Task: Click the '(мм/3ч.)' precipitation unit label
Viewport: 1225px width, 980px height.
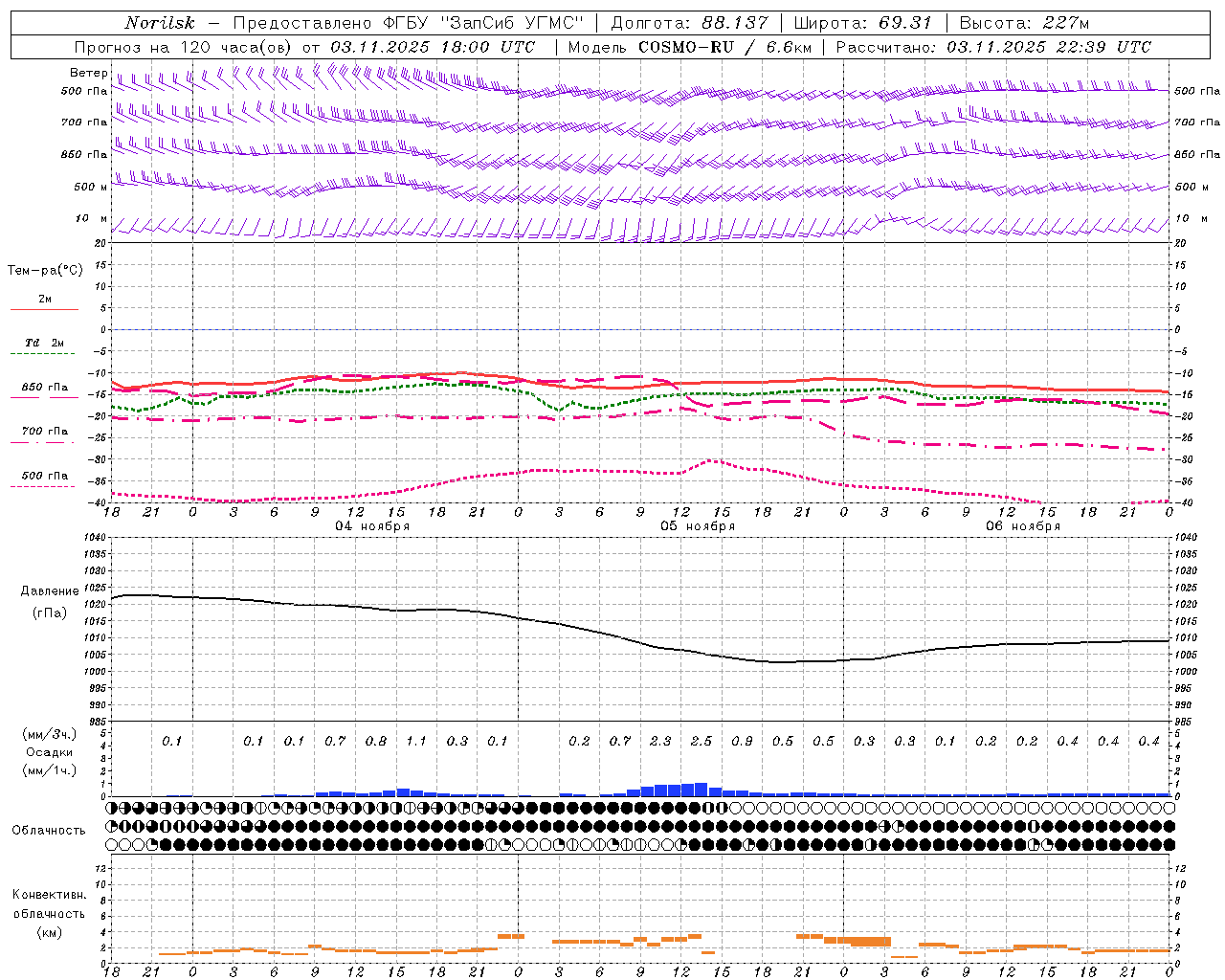Action: [48, 734]
